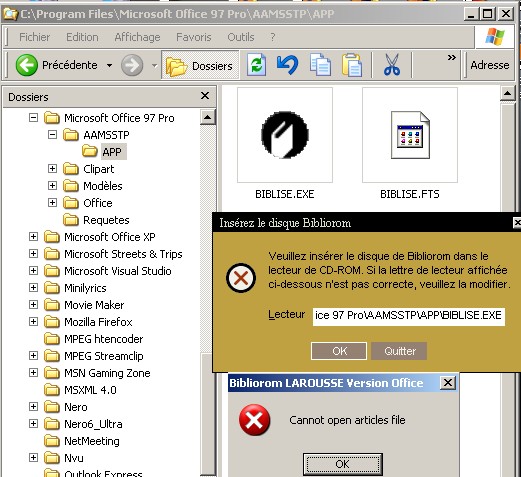Close the Bibliorom LAROUSSE Version Office dialog

448,383
